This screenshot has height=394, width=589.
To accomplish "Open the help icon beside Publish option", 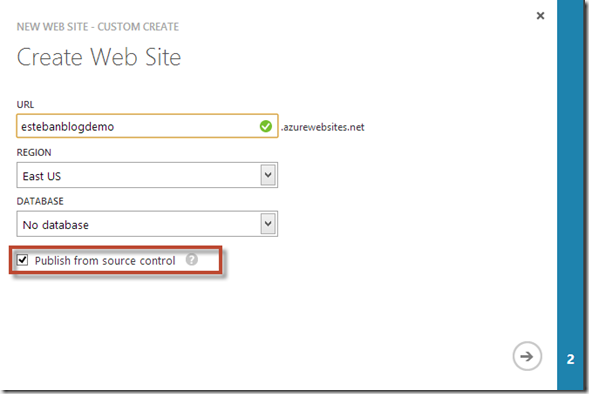I will (192, 260).
